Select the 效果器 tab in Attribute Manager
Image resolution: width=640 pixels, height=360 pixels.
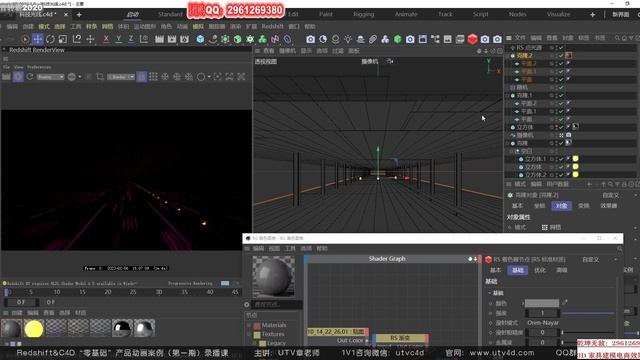pos(609,206)
